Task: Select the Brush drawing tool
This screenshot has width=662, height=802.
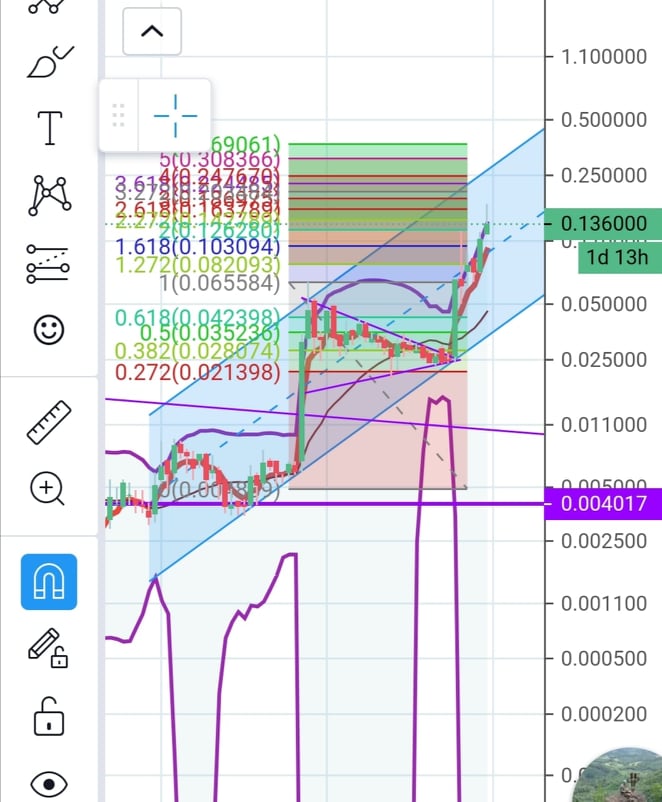Action: [x=49, y=64]
